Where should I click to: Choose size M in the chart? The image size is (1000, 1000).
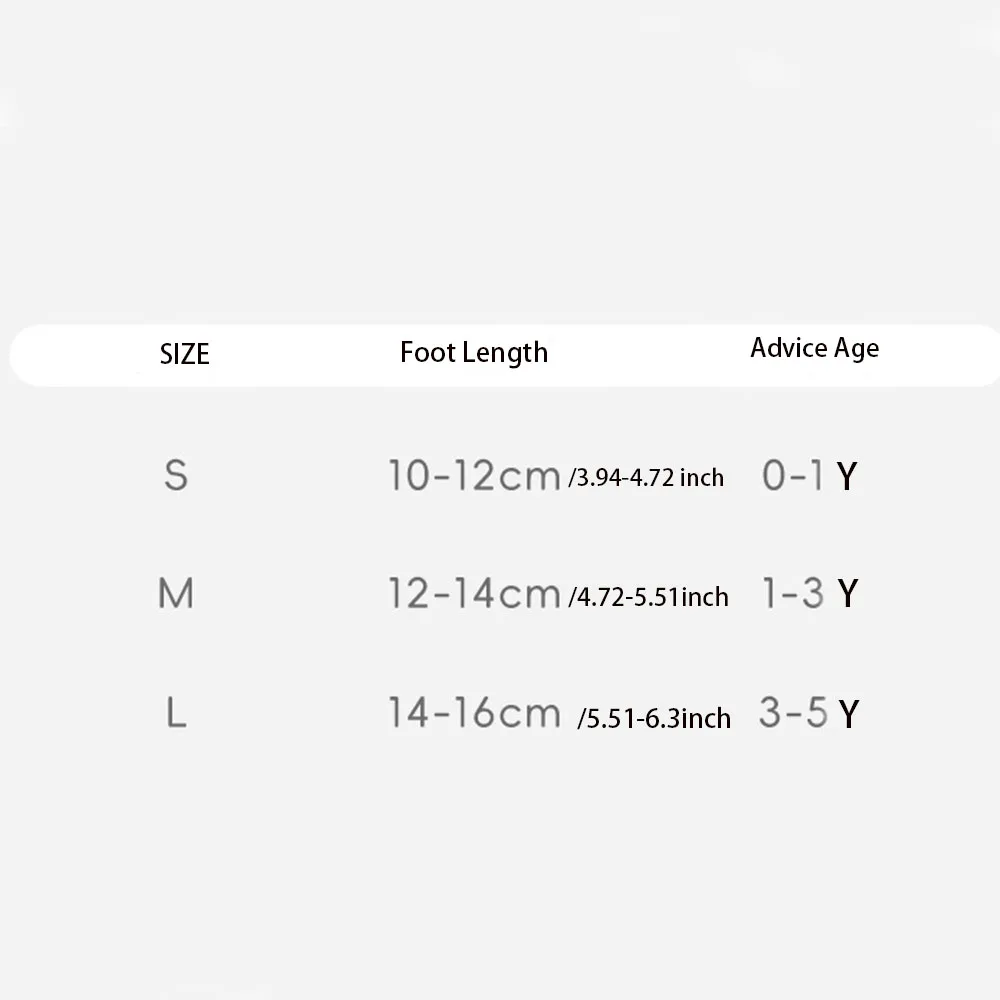point(176,594)
